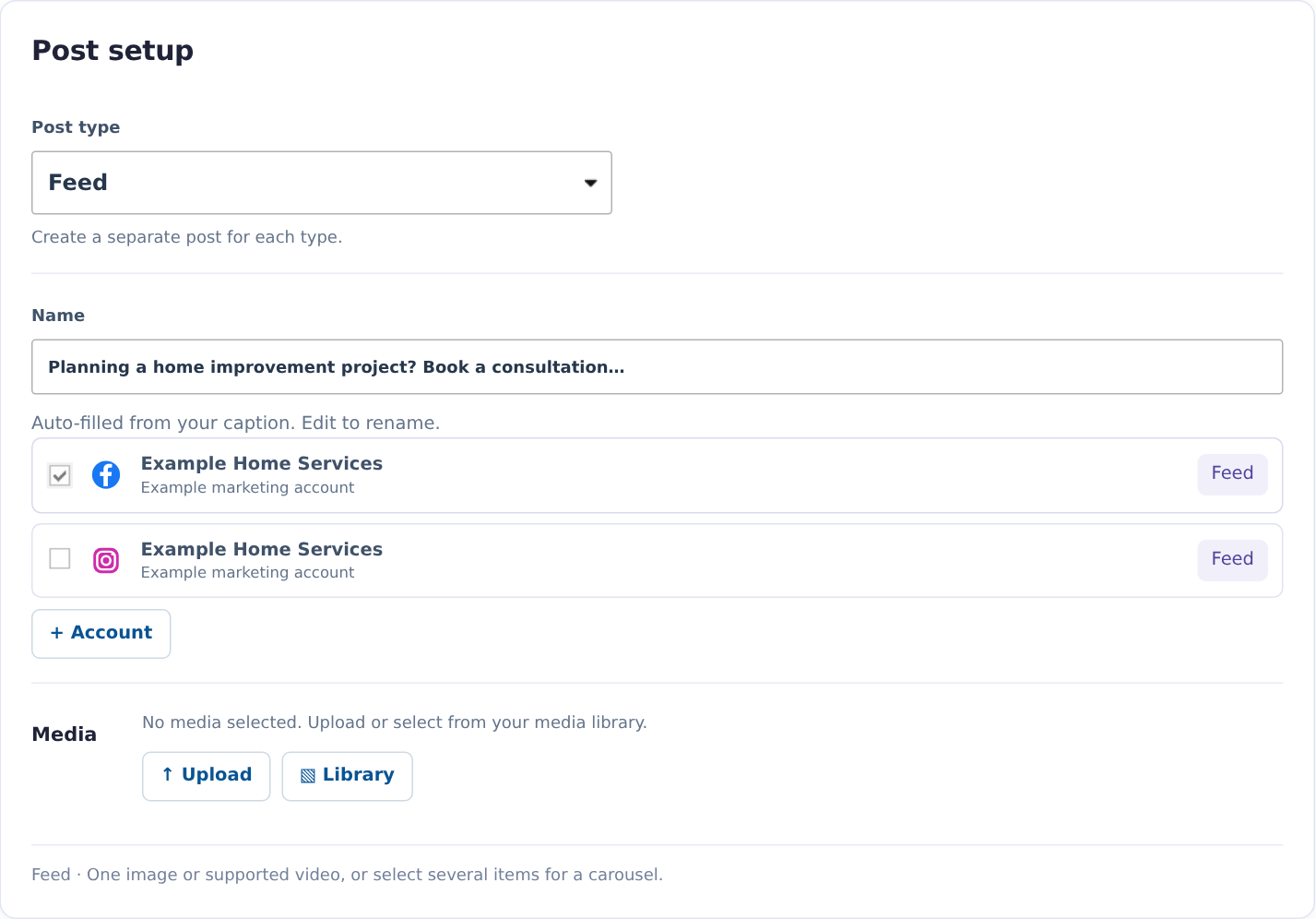Click the 'Post setup' heading
This screenshot has width=1316, height=919.
(113, 51)
